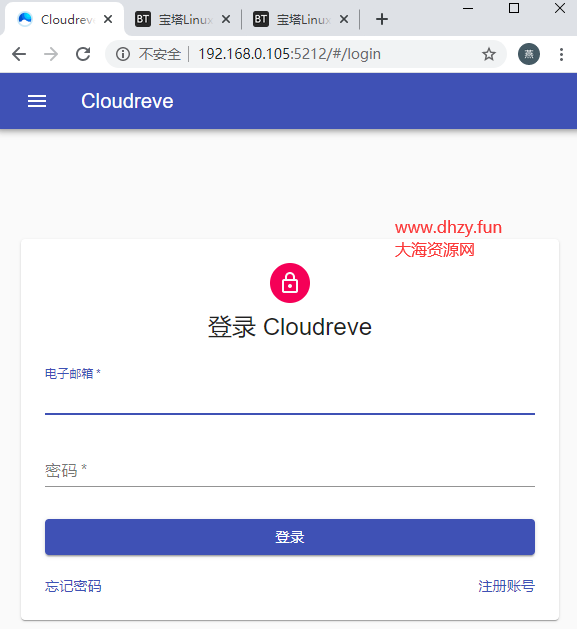The image size is (577, 629).
Task: Open Chrome's three-dot menu
Action: pyautogui.click(x=561, y=54)
